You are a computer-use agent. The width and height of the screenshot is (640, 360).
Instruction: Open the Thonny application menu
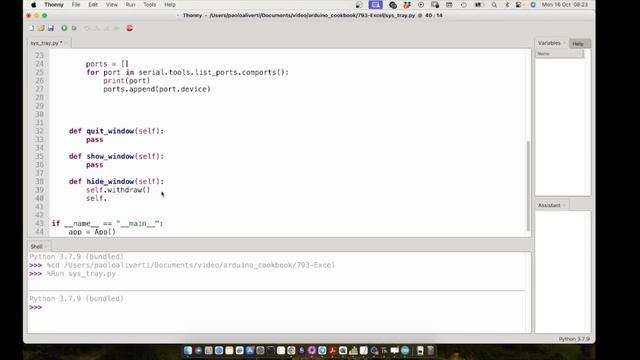(54, 5)
